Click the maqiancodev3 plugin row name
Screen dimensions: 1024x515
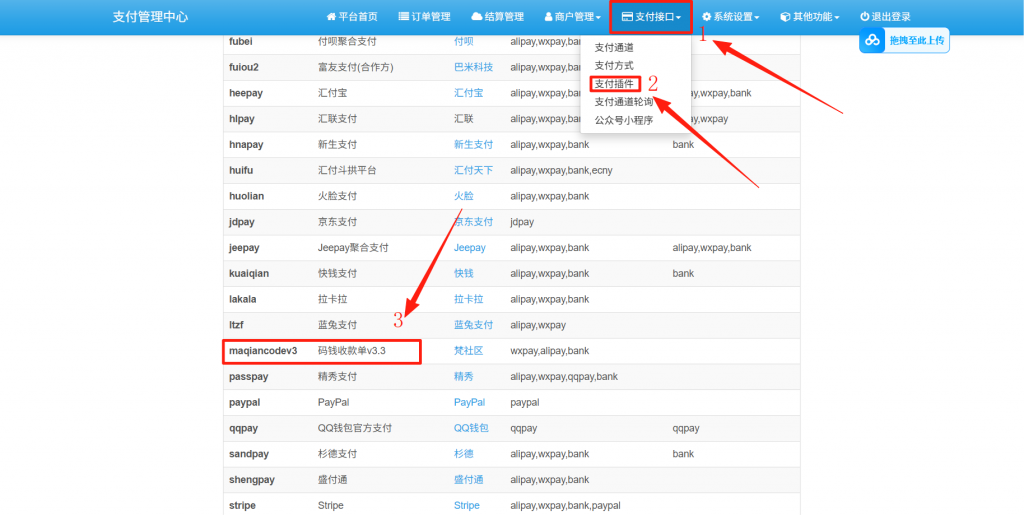point(264,351)
